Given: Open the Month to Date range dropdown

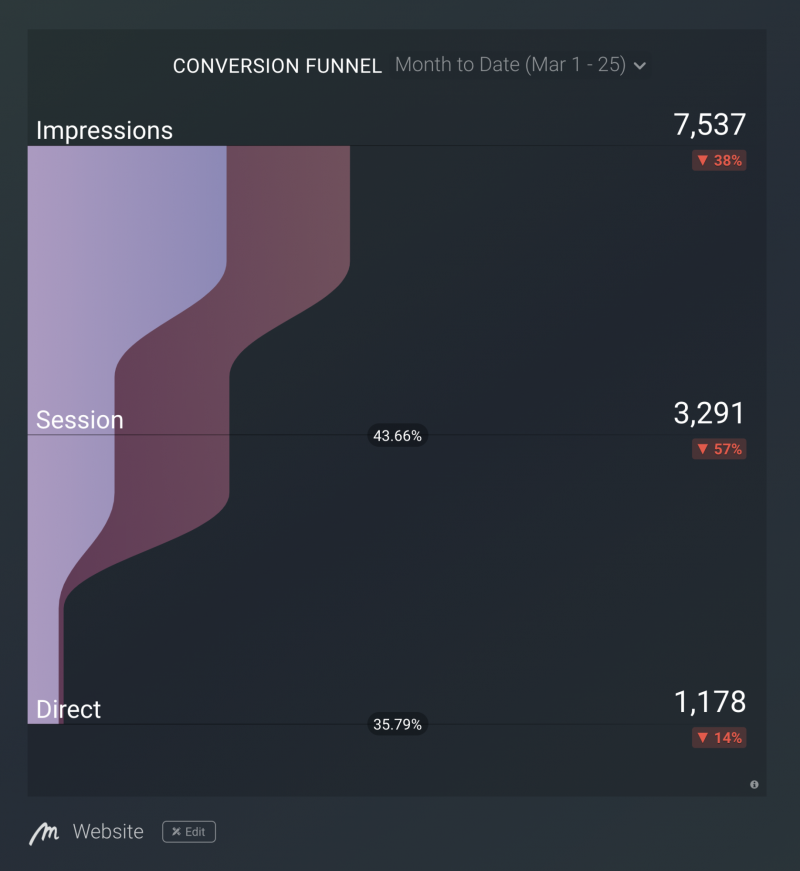Looking at the screenshot, I should click(521, 65).
